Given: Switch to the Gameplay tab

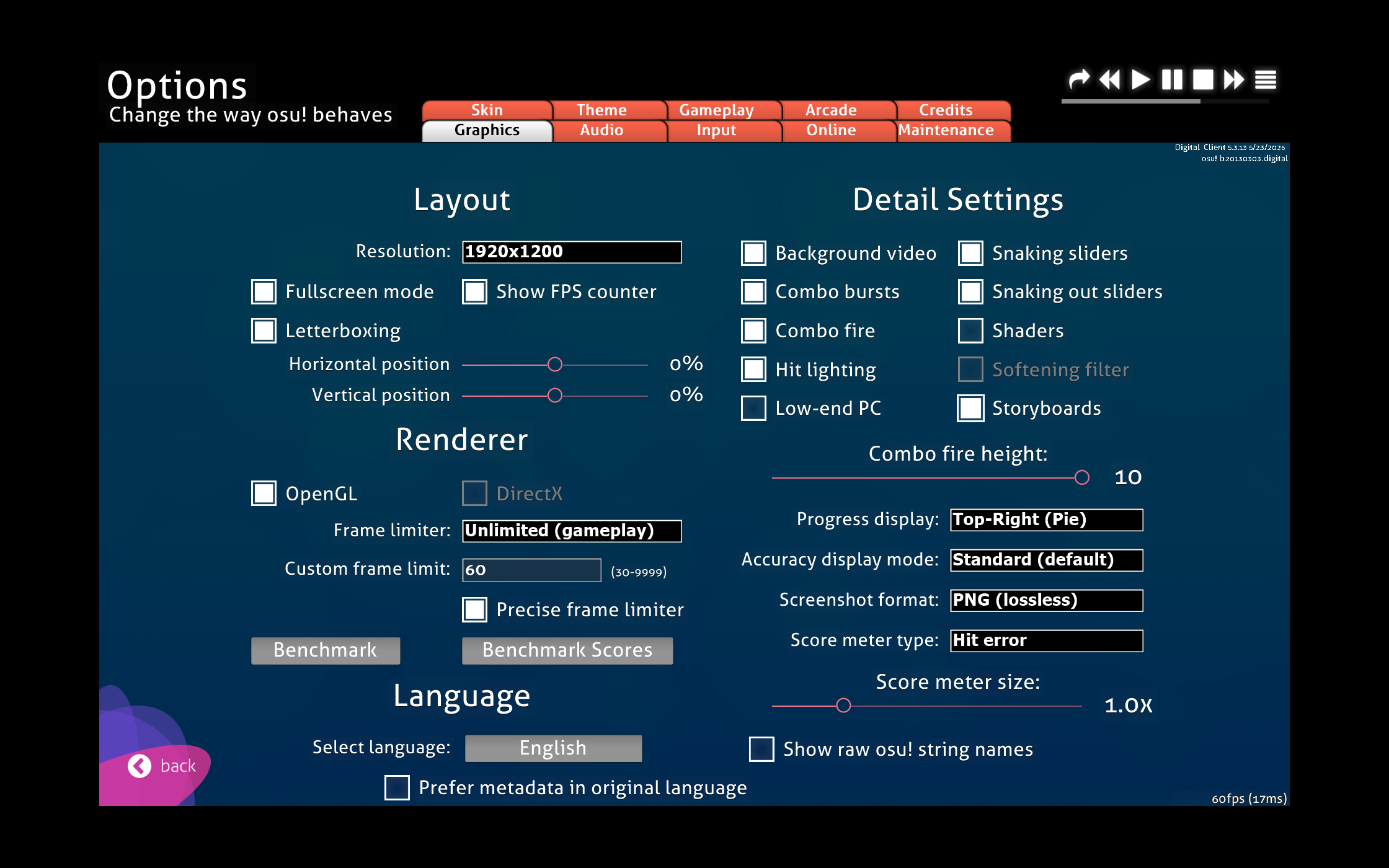Looking at the screenshot, I should pos(716,110).
